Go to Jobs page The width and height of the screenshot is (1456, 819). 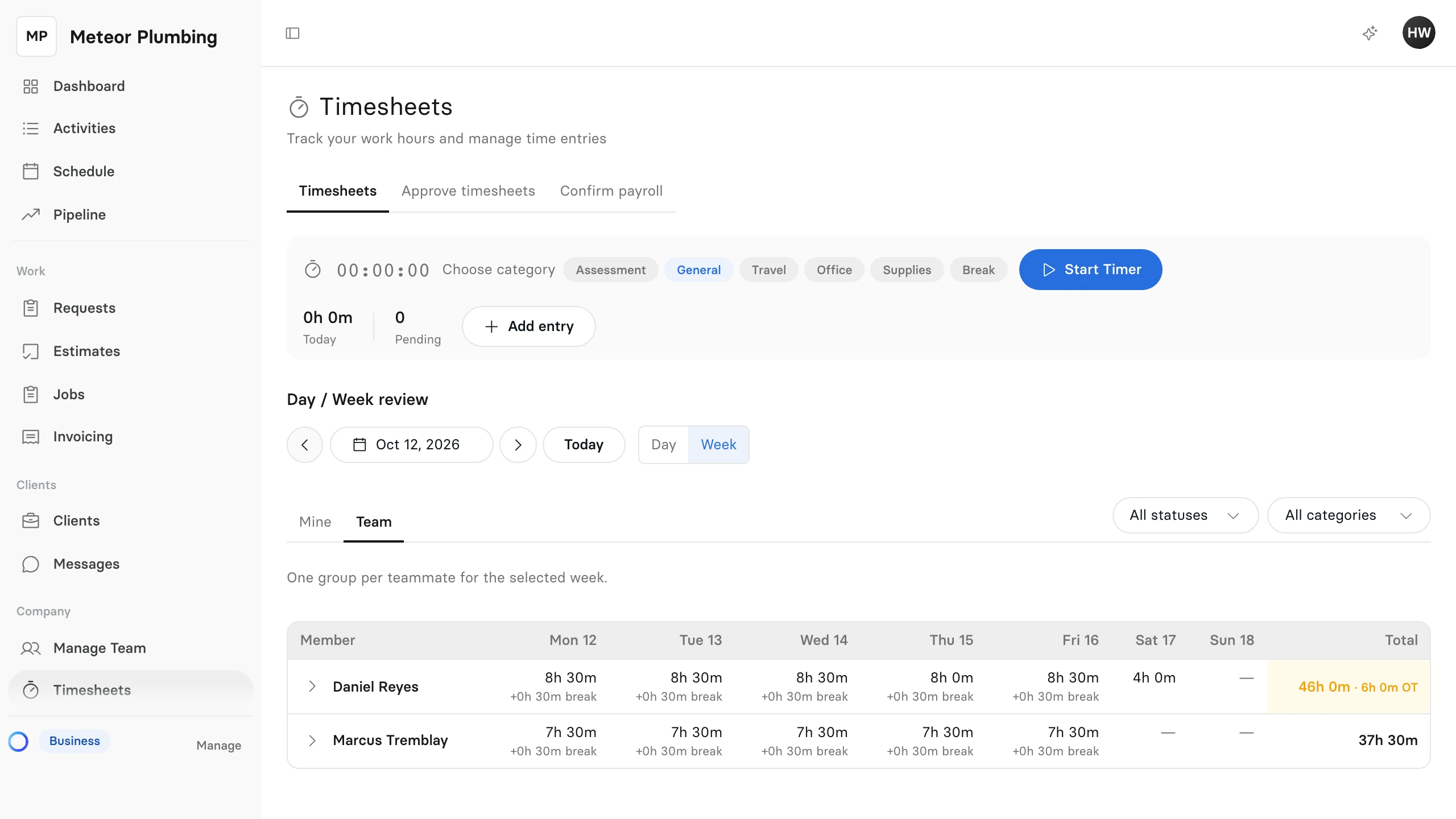point(131,394)
